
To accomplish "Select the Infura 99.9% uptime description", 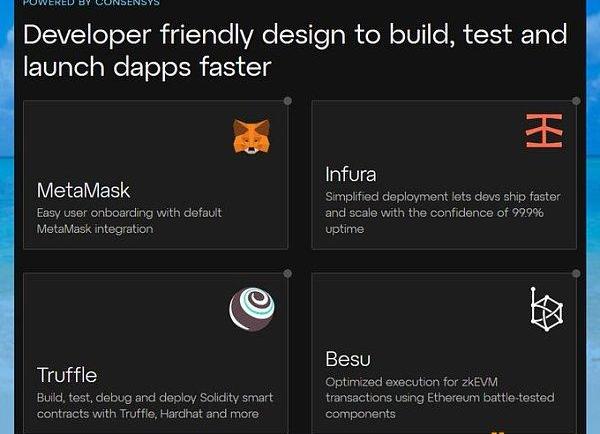I will click(x=434, y=212).
